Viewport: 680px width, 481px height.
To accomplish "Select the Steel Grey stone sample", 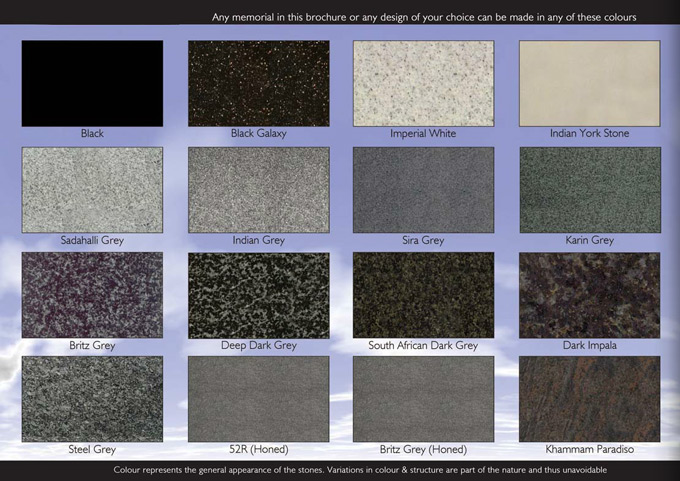I will (x=92, y=399).
